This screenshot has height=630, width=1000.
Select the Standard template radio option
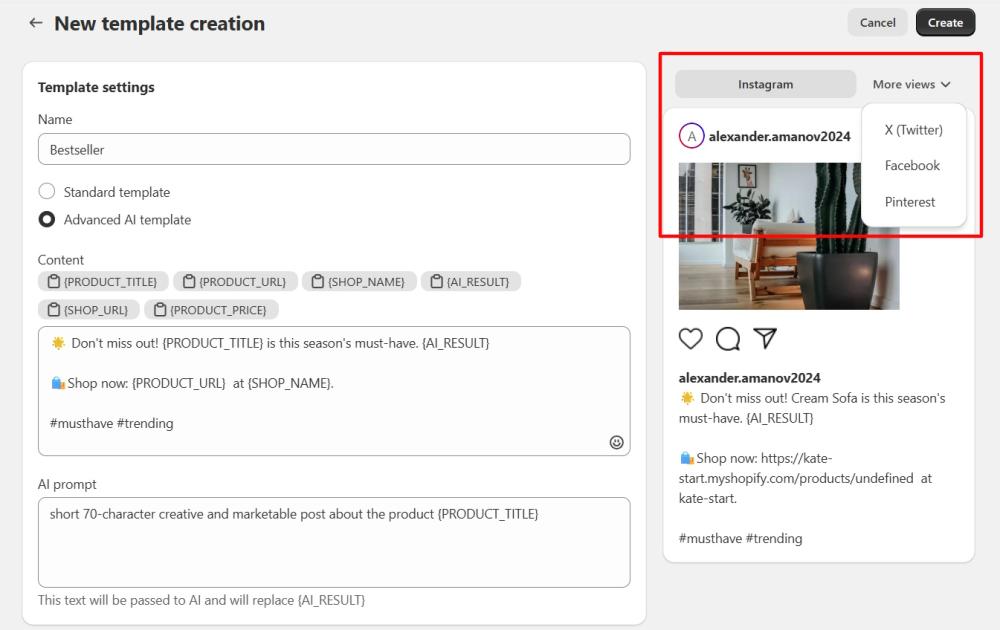(x=47, y=192)
